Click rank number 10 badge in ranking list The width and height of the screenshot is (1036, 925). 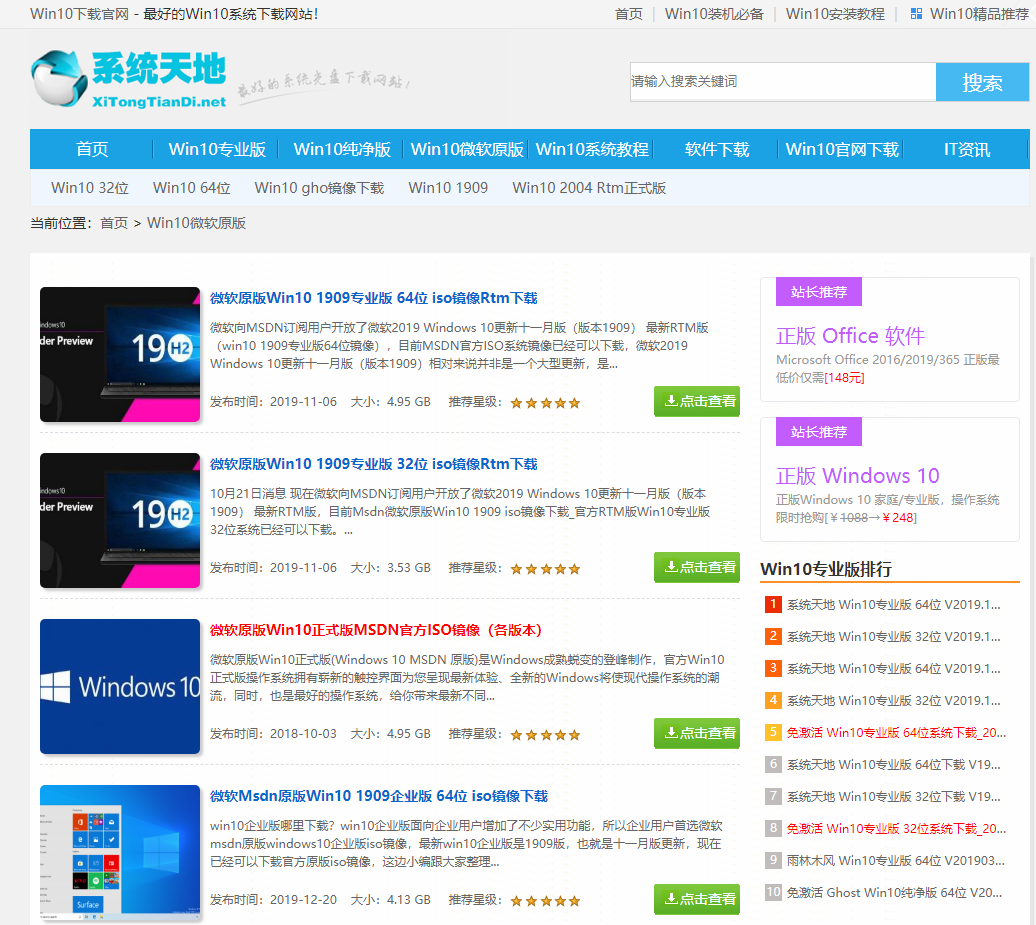coord(772,892)
